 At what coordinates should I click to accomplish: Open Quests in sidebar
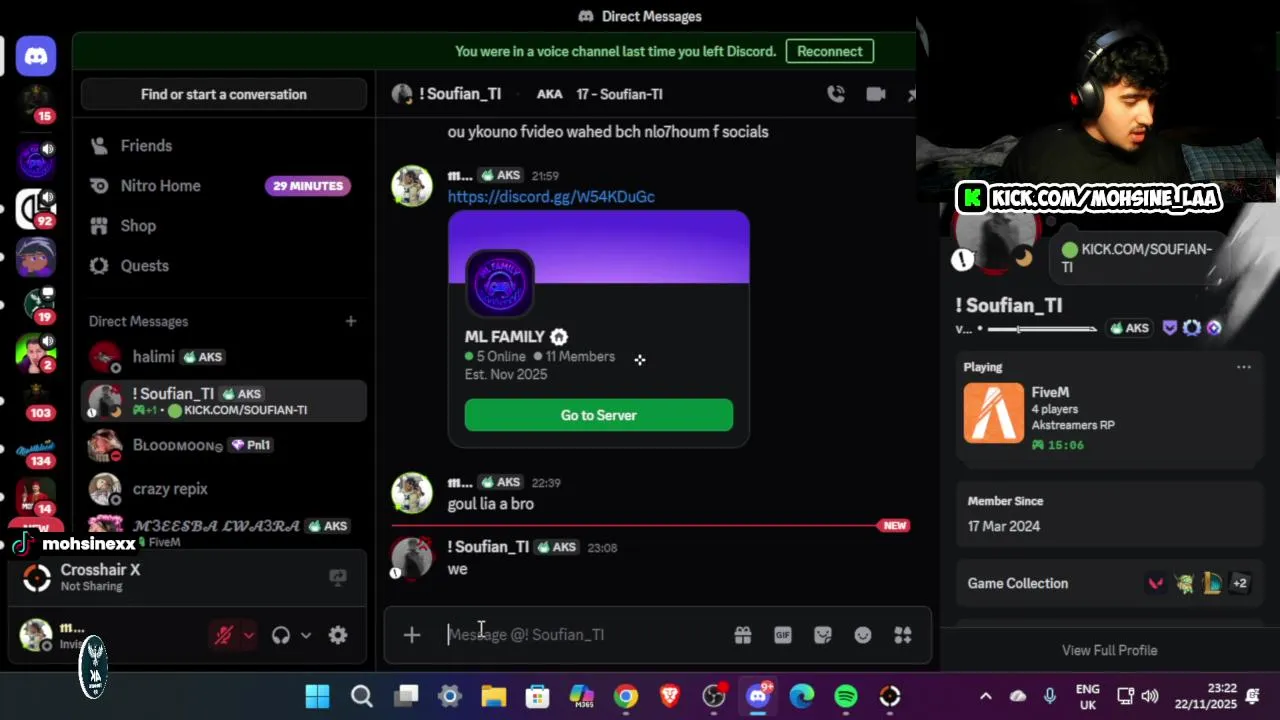224,266
